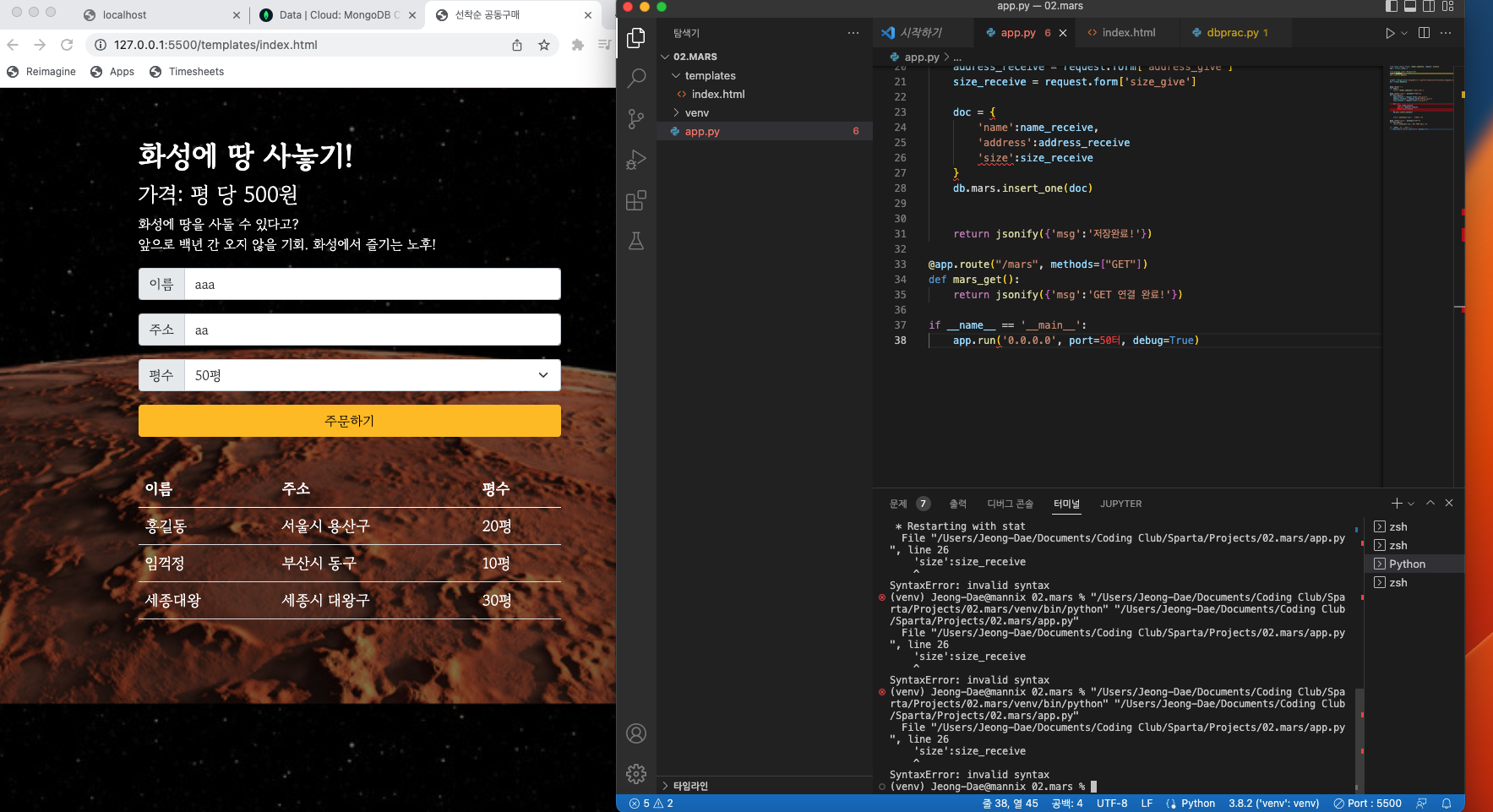Open notifications bell in status bar
This screenshot has width=1493, height=812.
tap(1447, 804)
